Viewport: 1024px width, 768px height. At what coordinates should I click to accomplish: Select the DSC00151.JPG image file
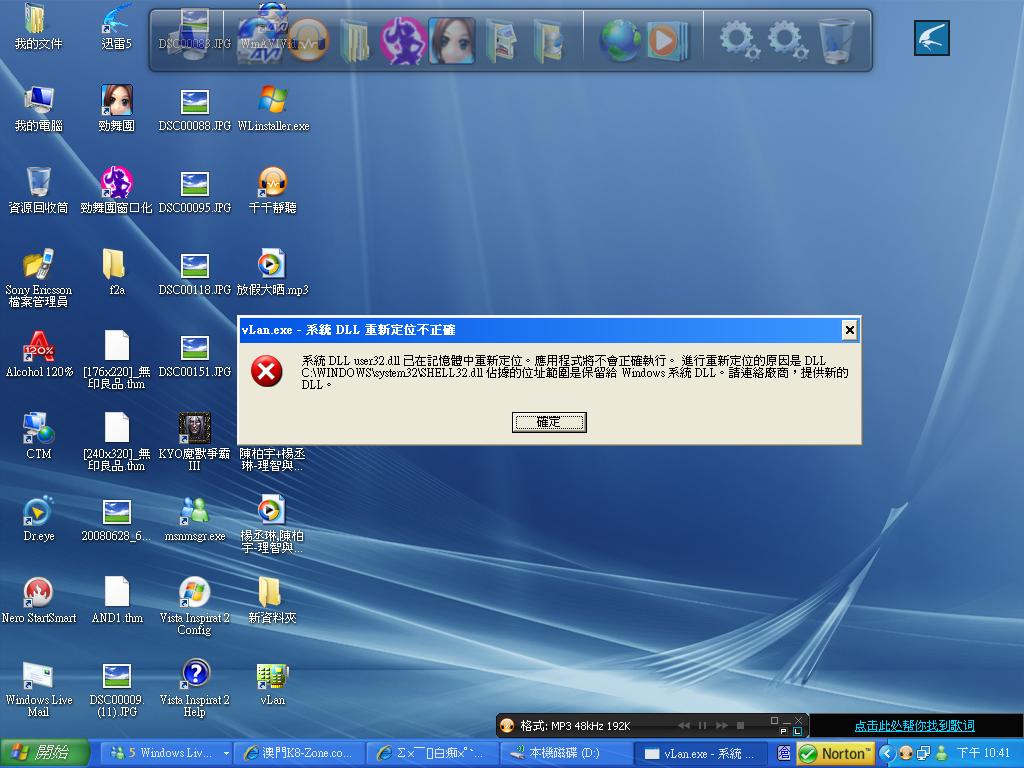point(195,355)
